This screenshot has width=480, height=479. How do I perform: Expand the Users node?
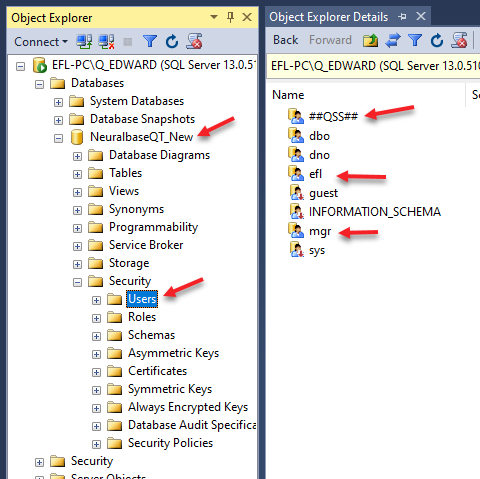96,300
